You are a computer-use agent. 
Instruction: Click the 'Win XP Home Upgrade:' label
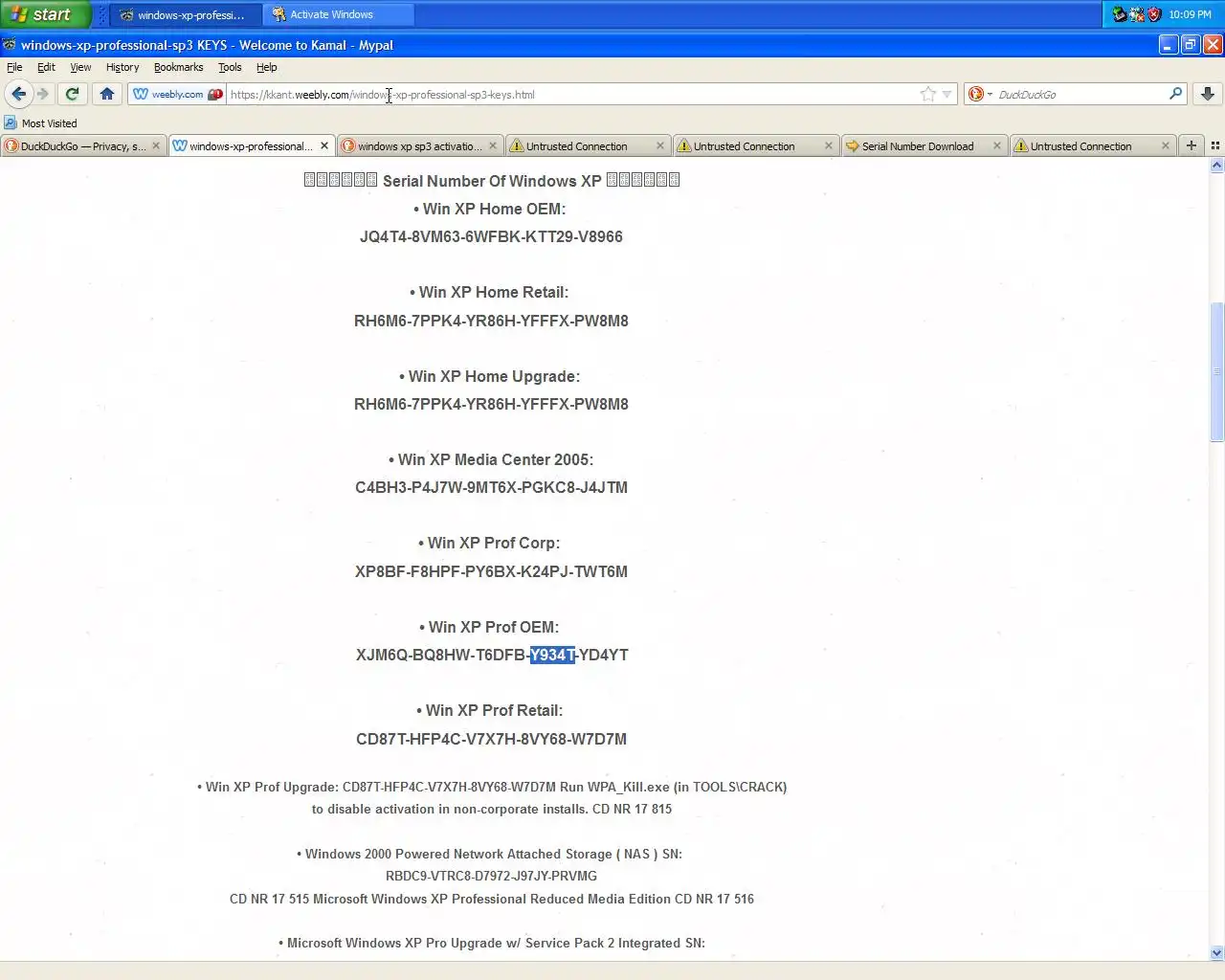tap(489, 376)
